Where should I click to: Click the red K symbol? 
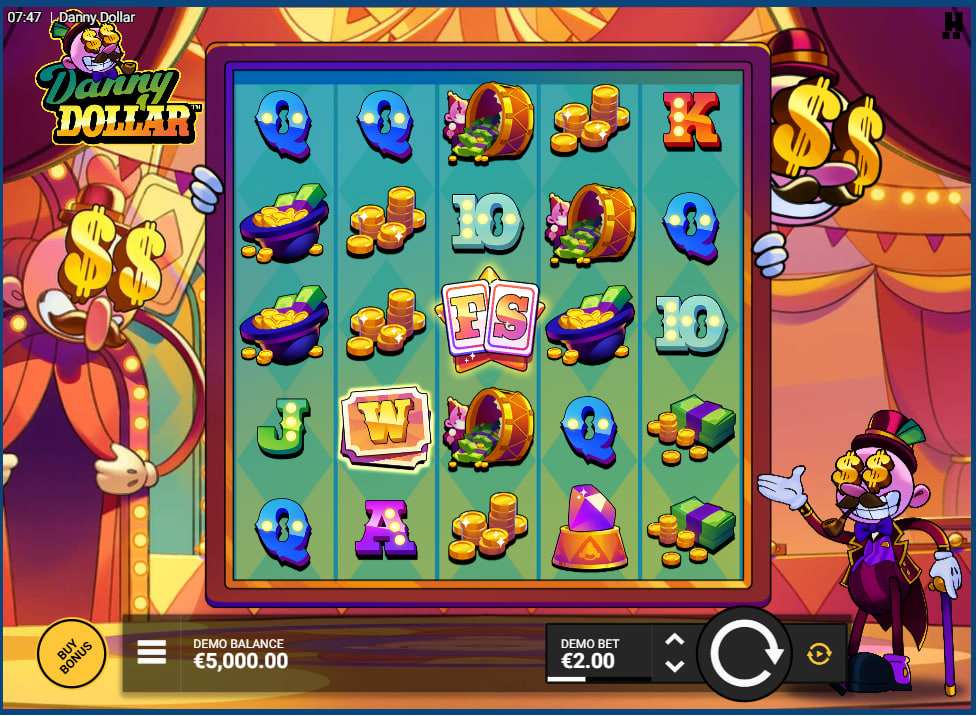coord(691,122)
